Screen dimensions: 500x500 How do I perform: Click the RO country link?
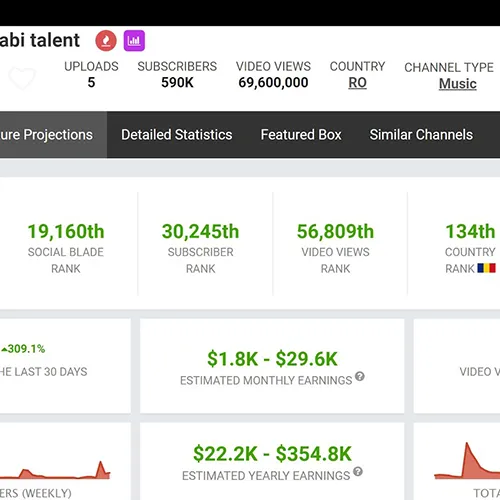357,83
